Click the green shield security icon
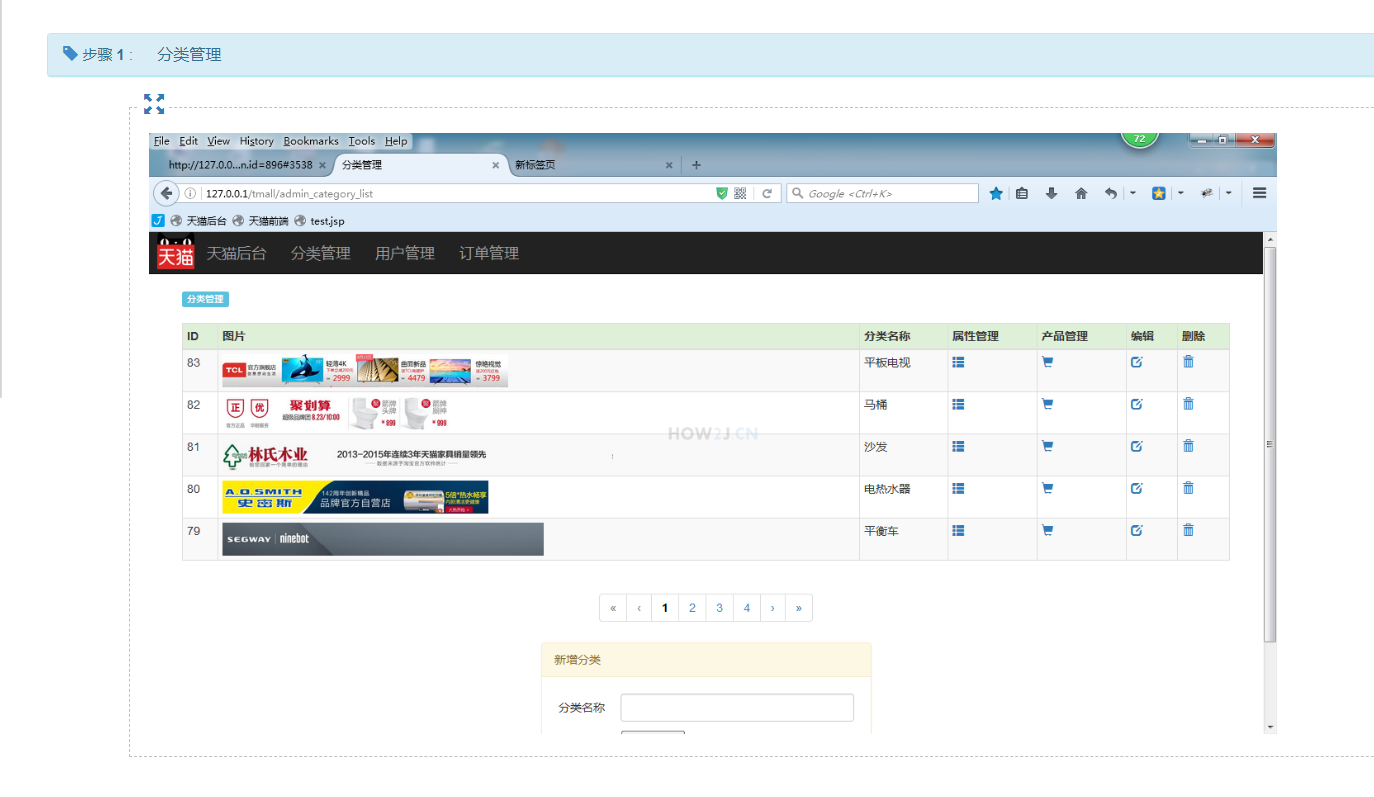The width and height of the screenshot is (1374, 797). click(x=722, y=193)
